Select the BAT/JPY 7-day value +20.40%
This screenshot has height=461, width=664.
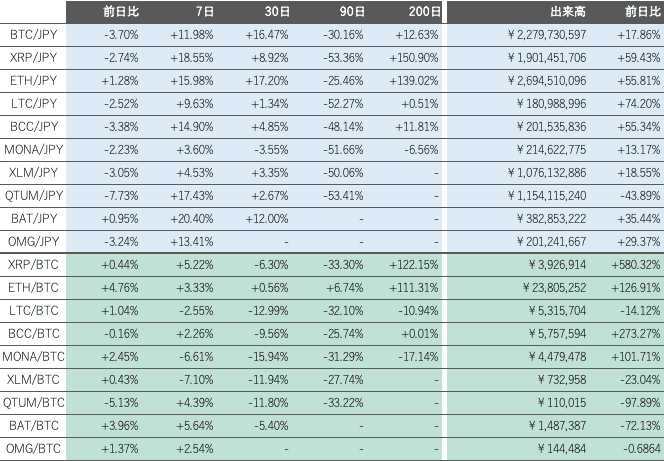[193, 218]
